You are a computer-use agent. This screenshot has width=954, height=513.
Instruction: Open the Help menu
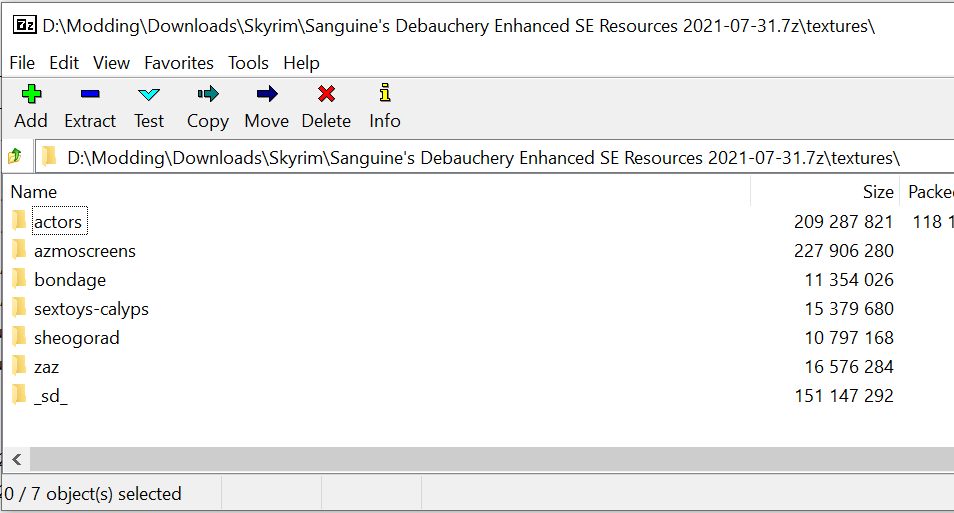coord(301,63)
